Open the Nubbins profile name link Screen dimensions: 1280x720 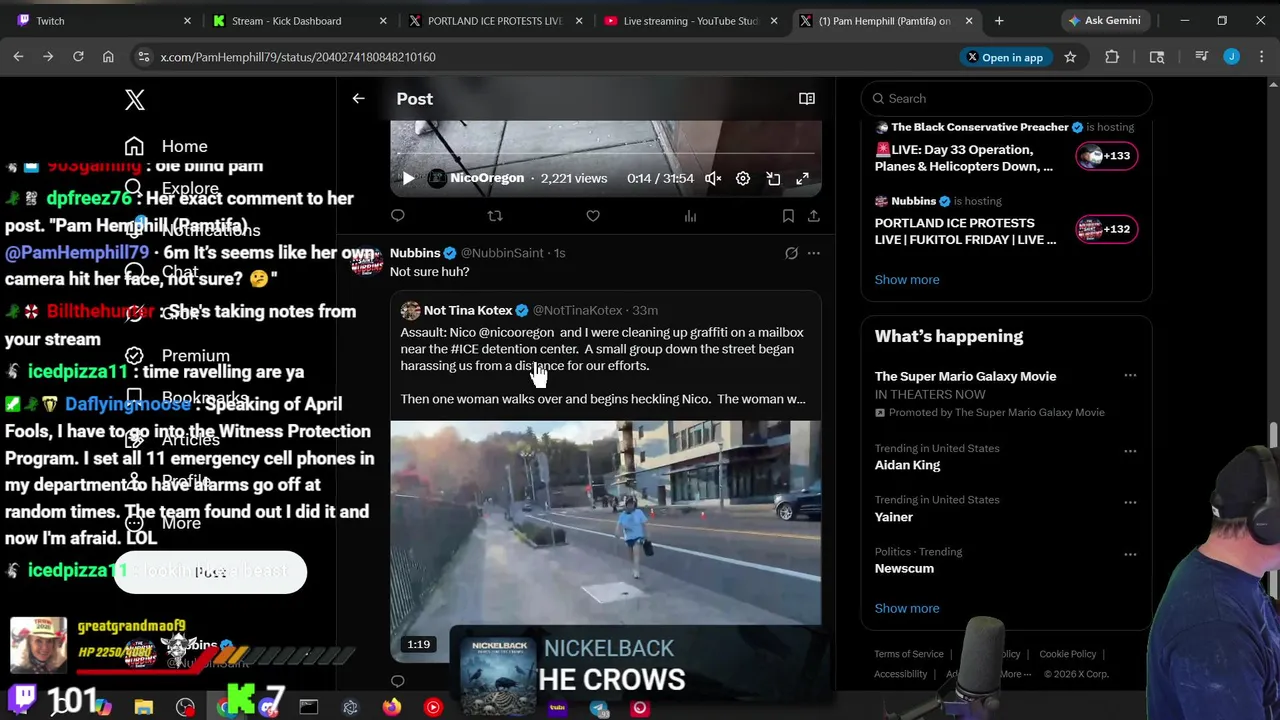coord(415,253)
